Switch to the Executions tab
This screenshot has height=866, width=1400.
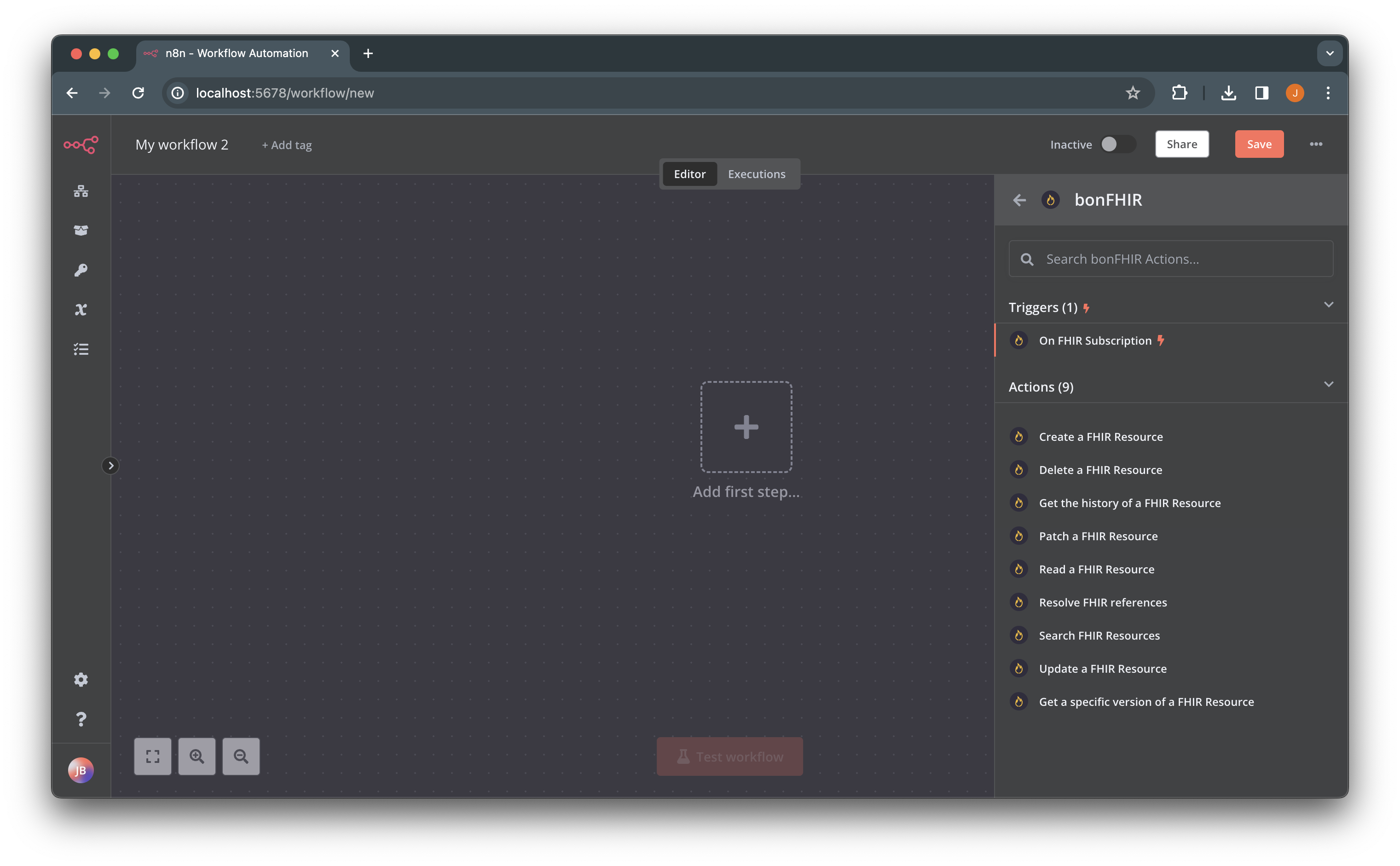click(x=757, y=174)
